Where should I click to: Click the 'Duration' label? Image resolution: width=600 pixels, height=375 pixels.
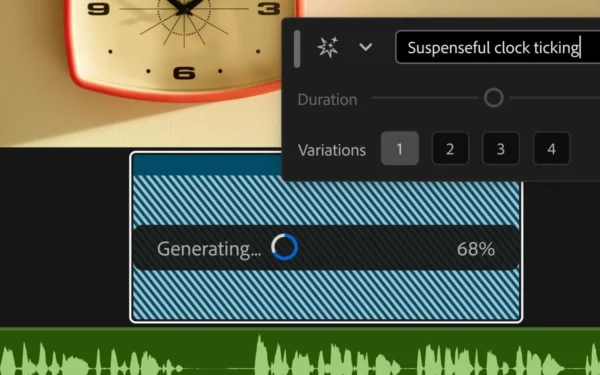tap(327, 99)
